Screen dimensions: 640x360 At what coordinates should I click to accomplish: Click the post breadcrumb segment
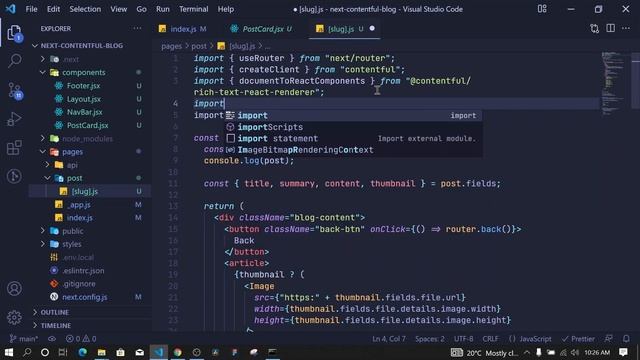199,46
